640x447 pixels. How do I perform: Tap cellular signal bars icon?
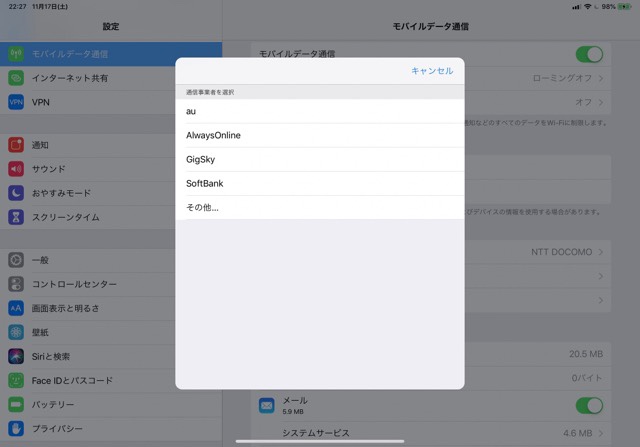[x=576, y=7]
